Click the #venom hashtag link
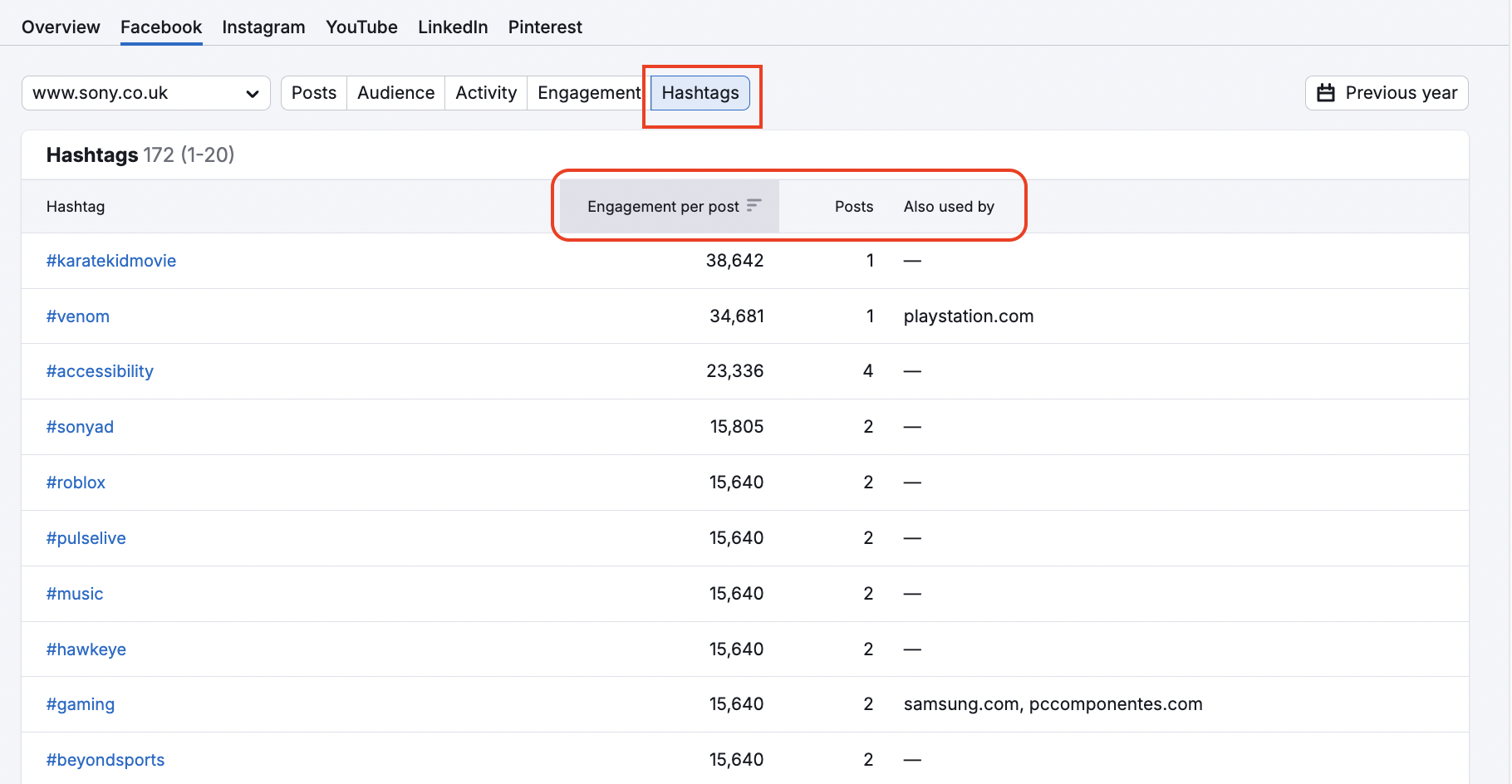The image size is (1512, 784). (77, 316)
